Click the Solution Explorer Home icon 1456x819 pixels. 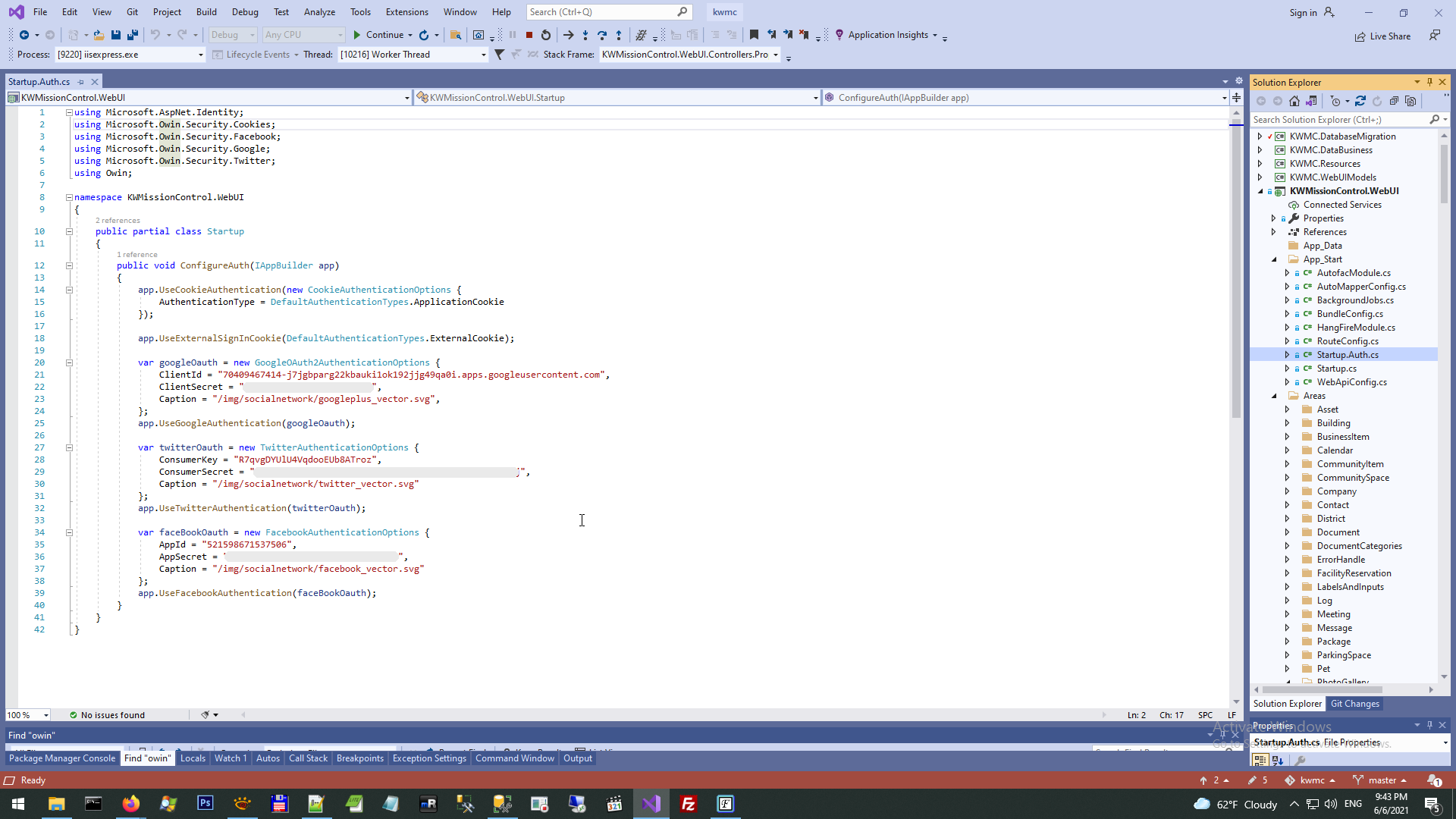pyautogui.click(x=1294, y=101)
